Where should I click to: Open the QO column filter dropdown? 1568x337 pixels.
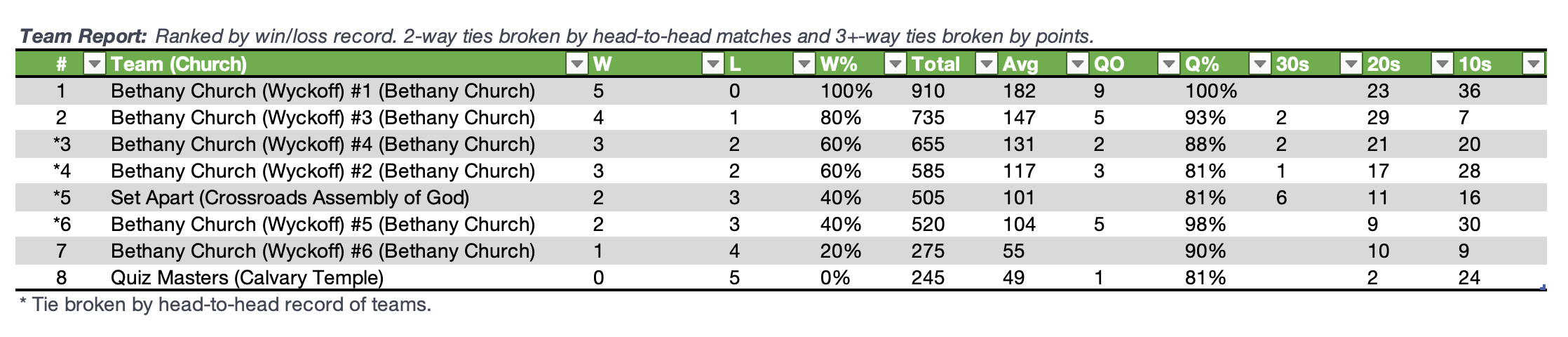coord(1168,65)
